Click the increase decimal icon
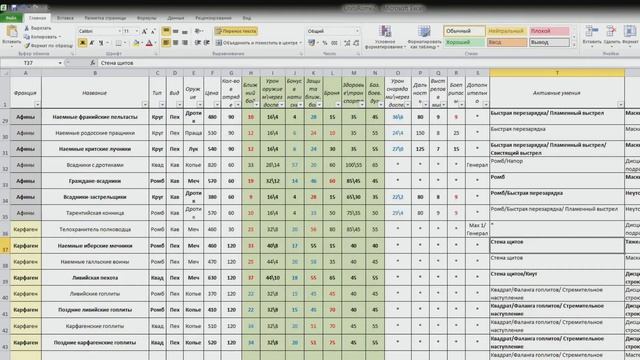The image size is (640, 360). tap(347, 43)
